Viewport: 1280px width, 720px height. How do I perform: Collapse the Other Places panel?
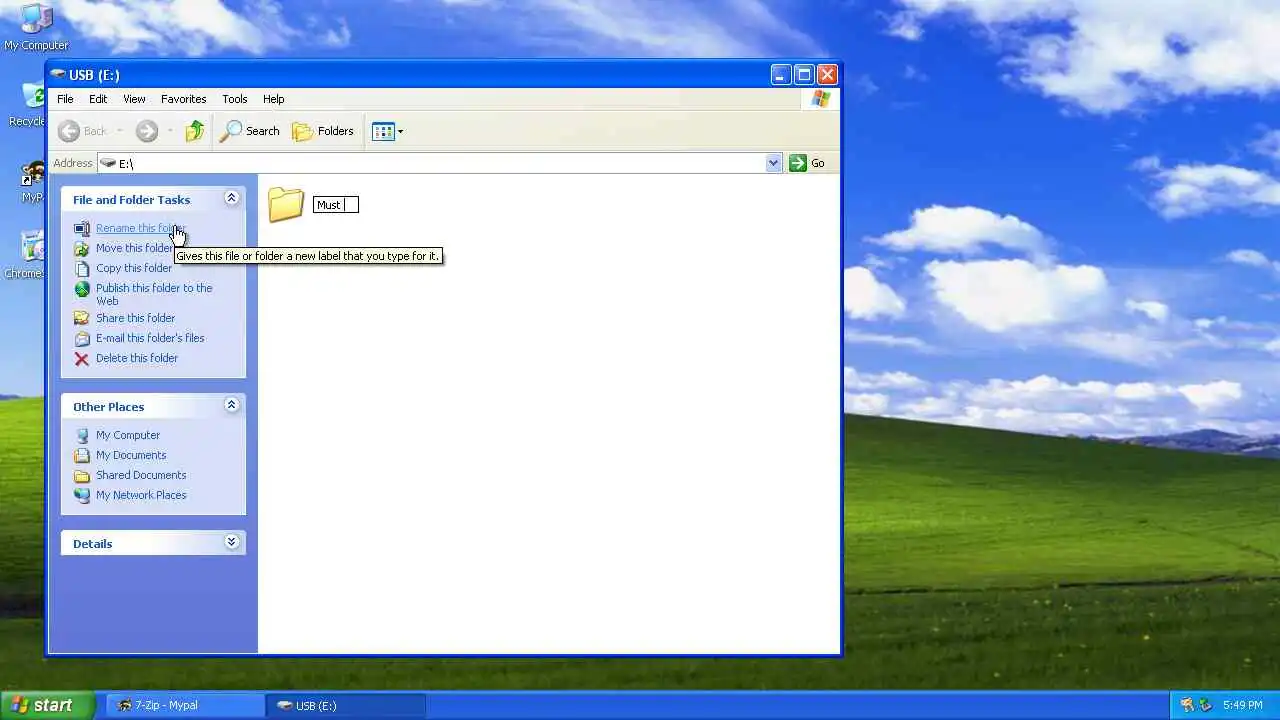pyautogui.click(x=231, y=405)
